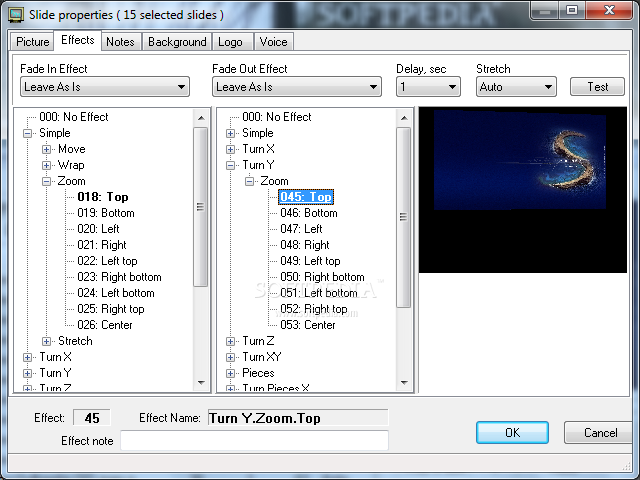Expand the Turn Z node in fade-out tree
Image resolution: width=640 pixels, height=480 pixels.
[x=230, y=341]
